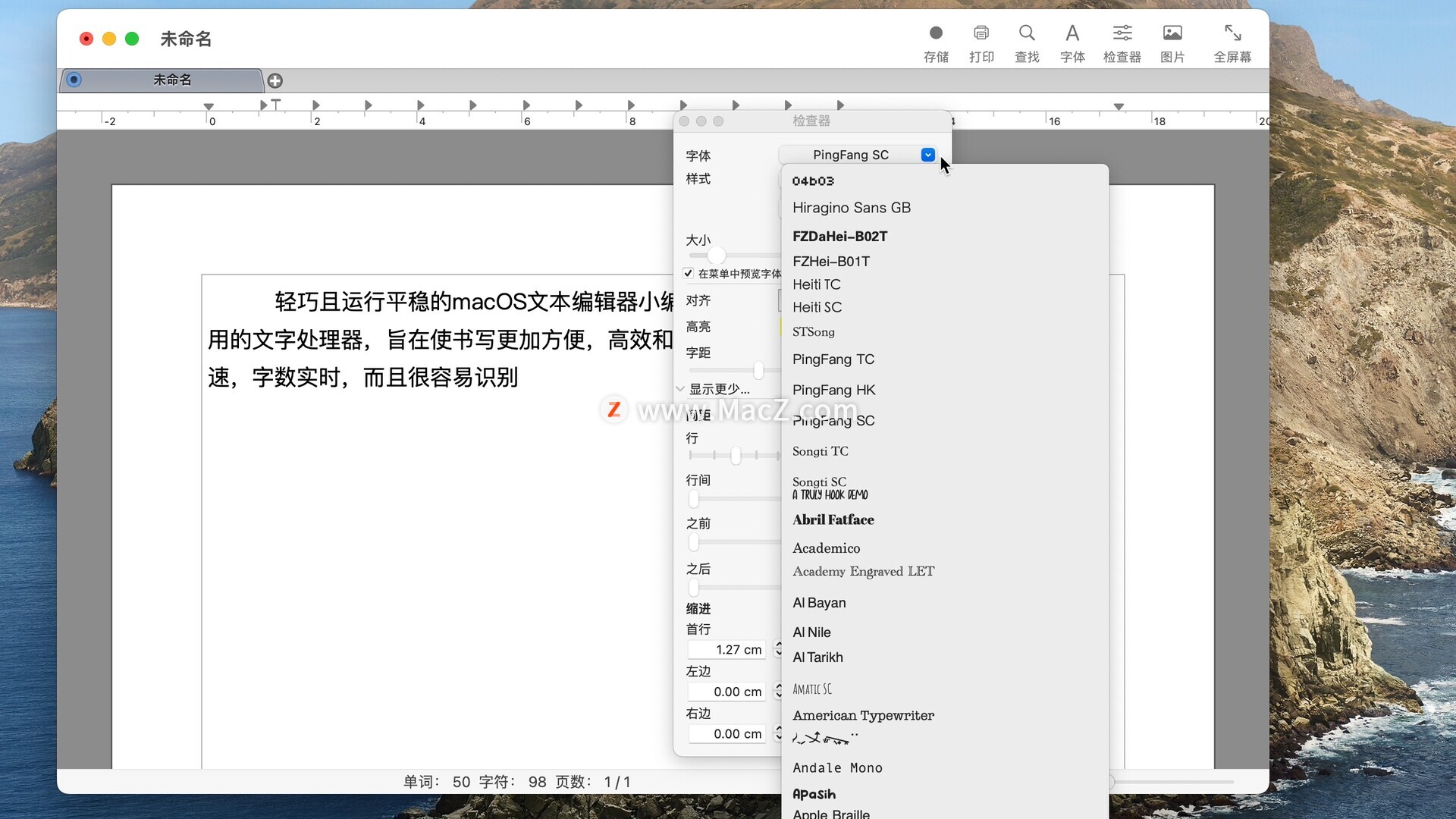This screenshot has height=819, width=1456.
Task: Click the 左边 indent value field
Action: click(x=728, y=692)
